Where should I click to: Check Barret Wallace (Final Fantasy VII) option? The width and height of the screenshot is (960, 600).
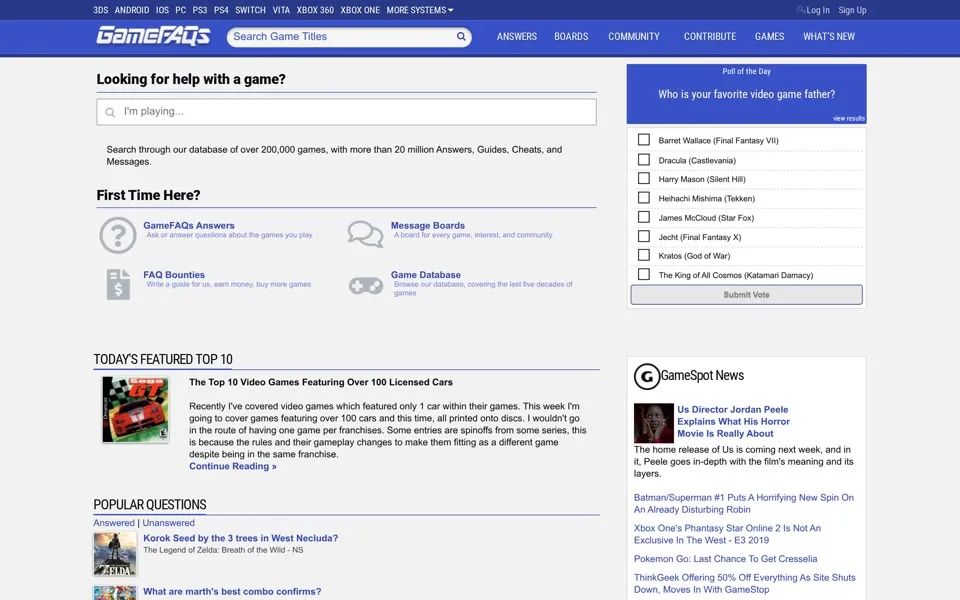[643, 140]
